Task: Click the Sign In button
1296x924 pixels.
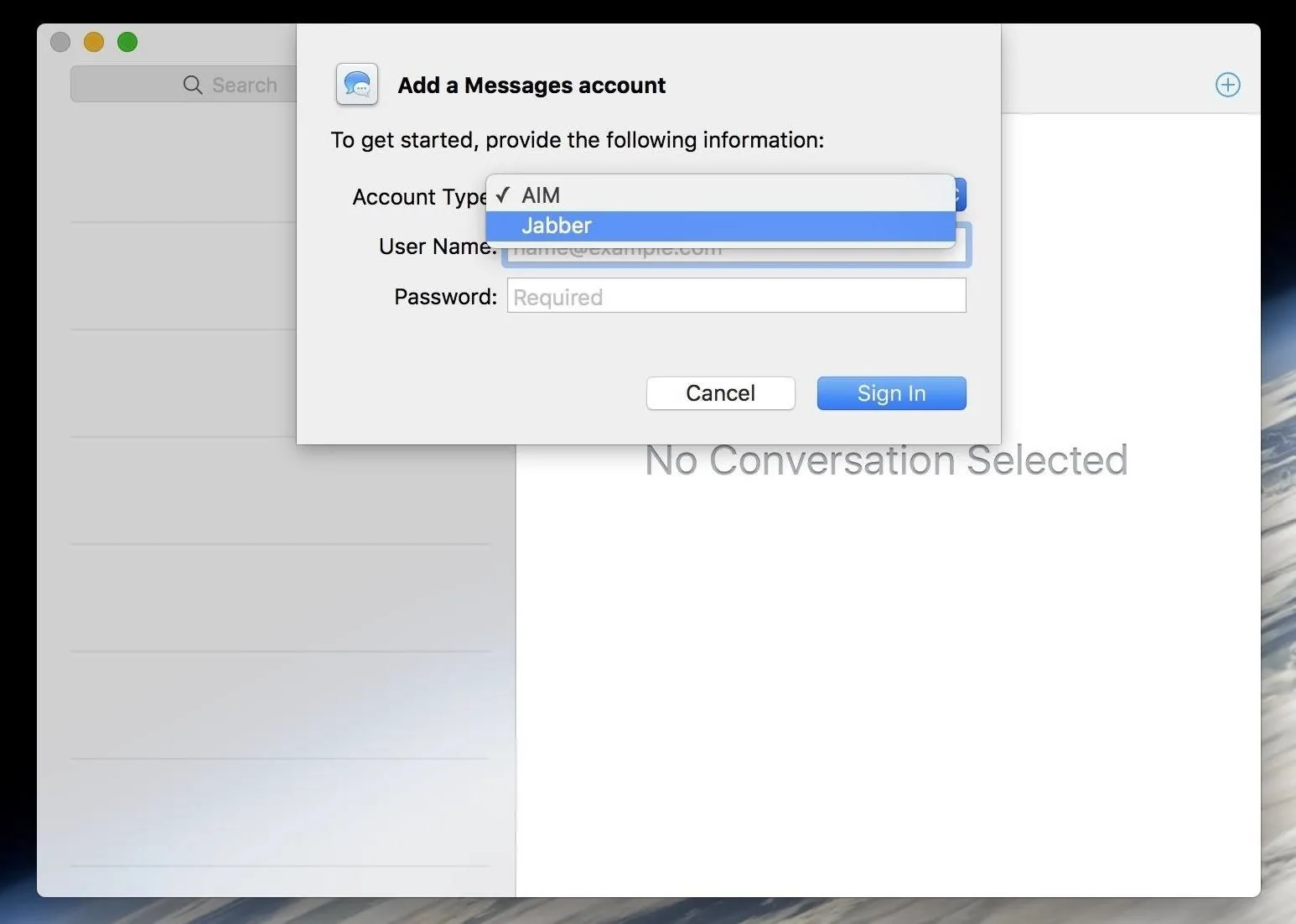Action: pyautogui.click(x=891, y=393)
